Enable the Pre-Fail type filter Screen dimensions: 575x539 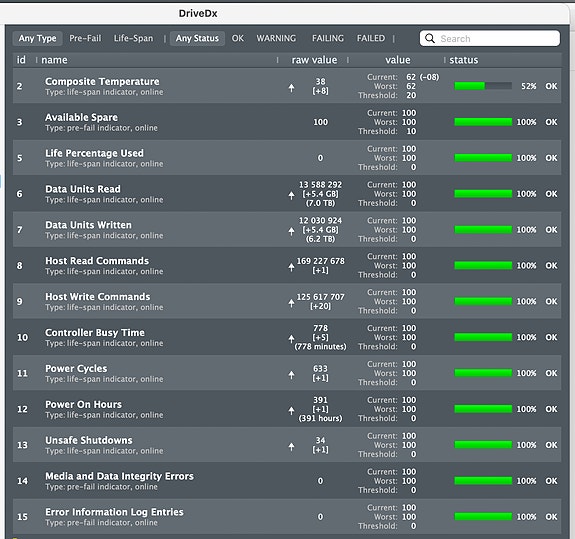85,38
